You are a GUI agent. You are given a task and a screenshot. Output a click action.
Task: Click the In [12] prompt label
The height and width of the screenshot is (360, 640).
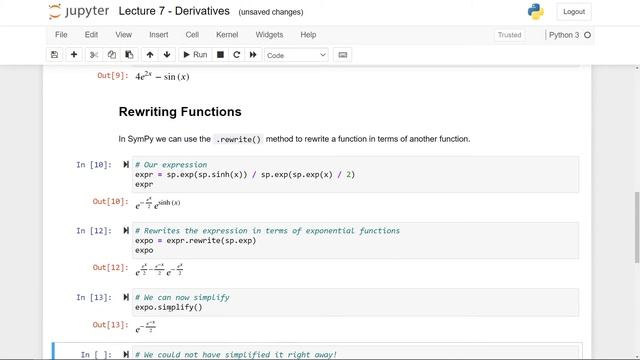(94, 231)
